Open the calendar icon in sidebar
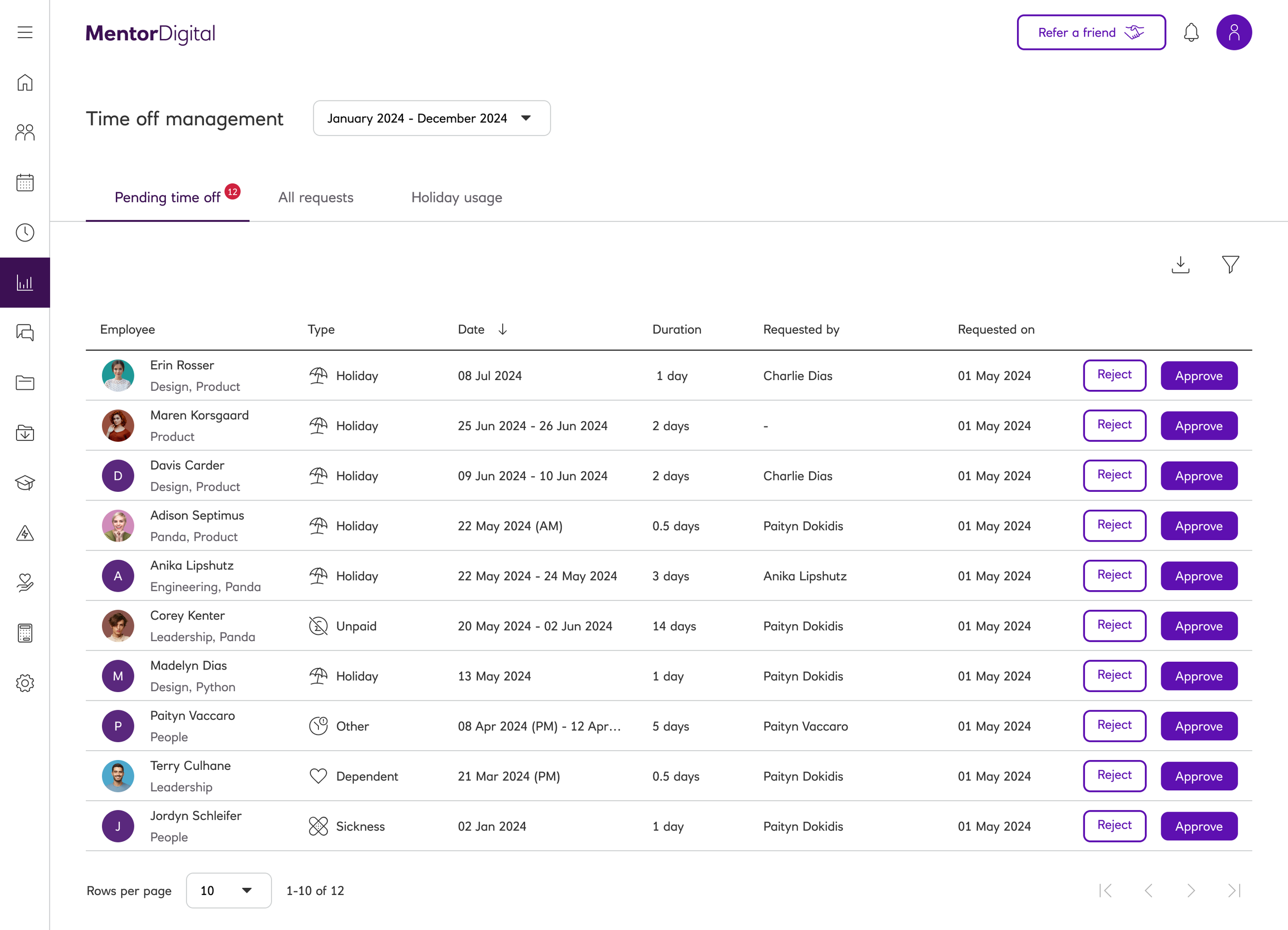Image resolution: width=1288 pixels, height=930 pixels. [25, 182]
